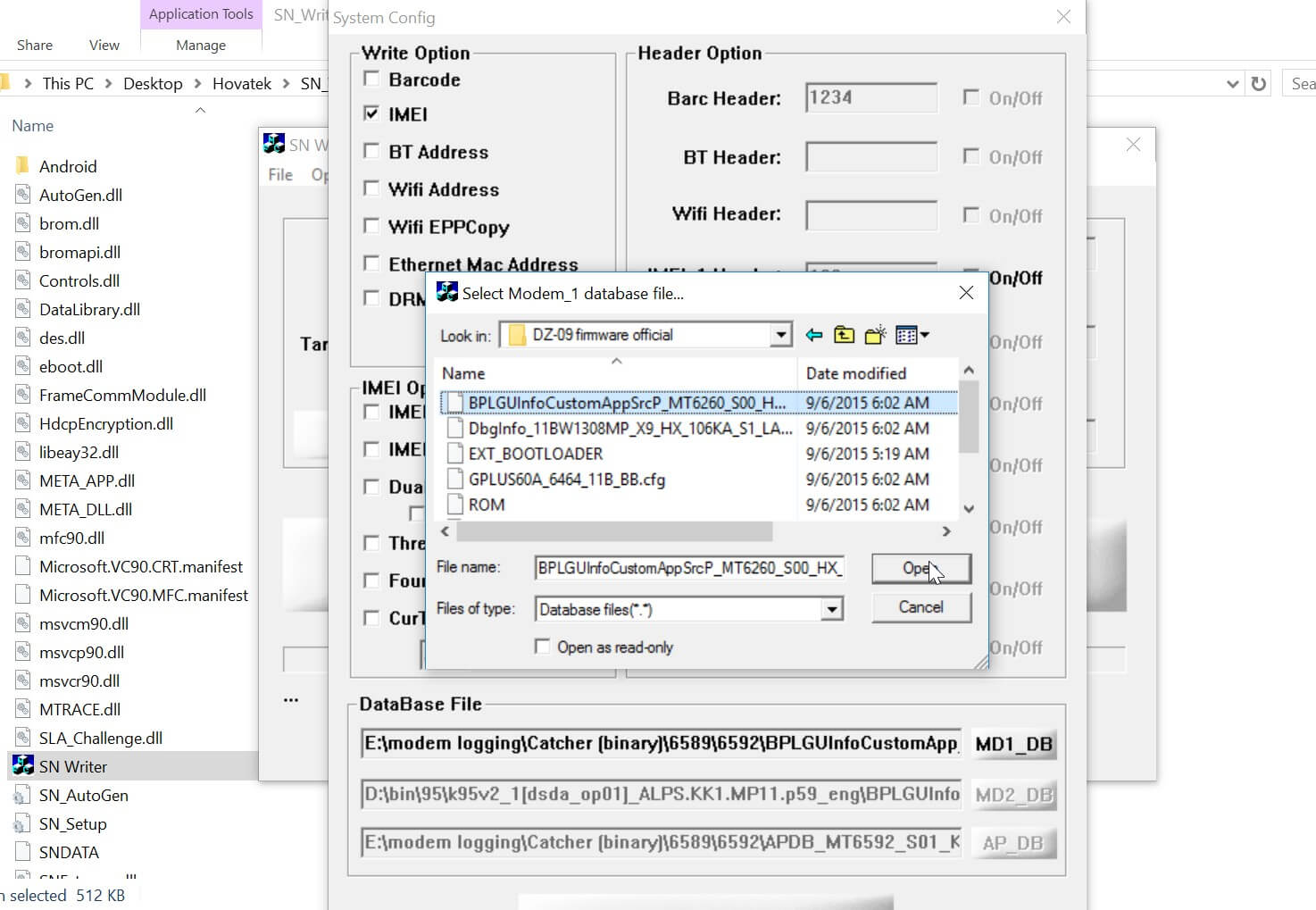Expand the Explorer address bar dropdown

pos(1233,83)
